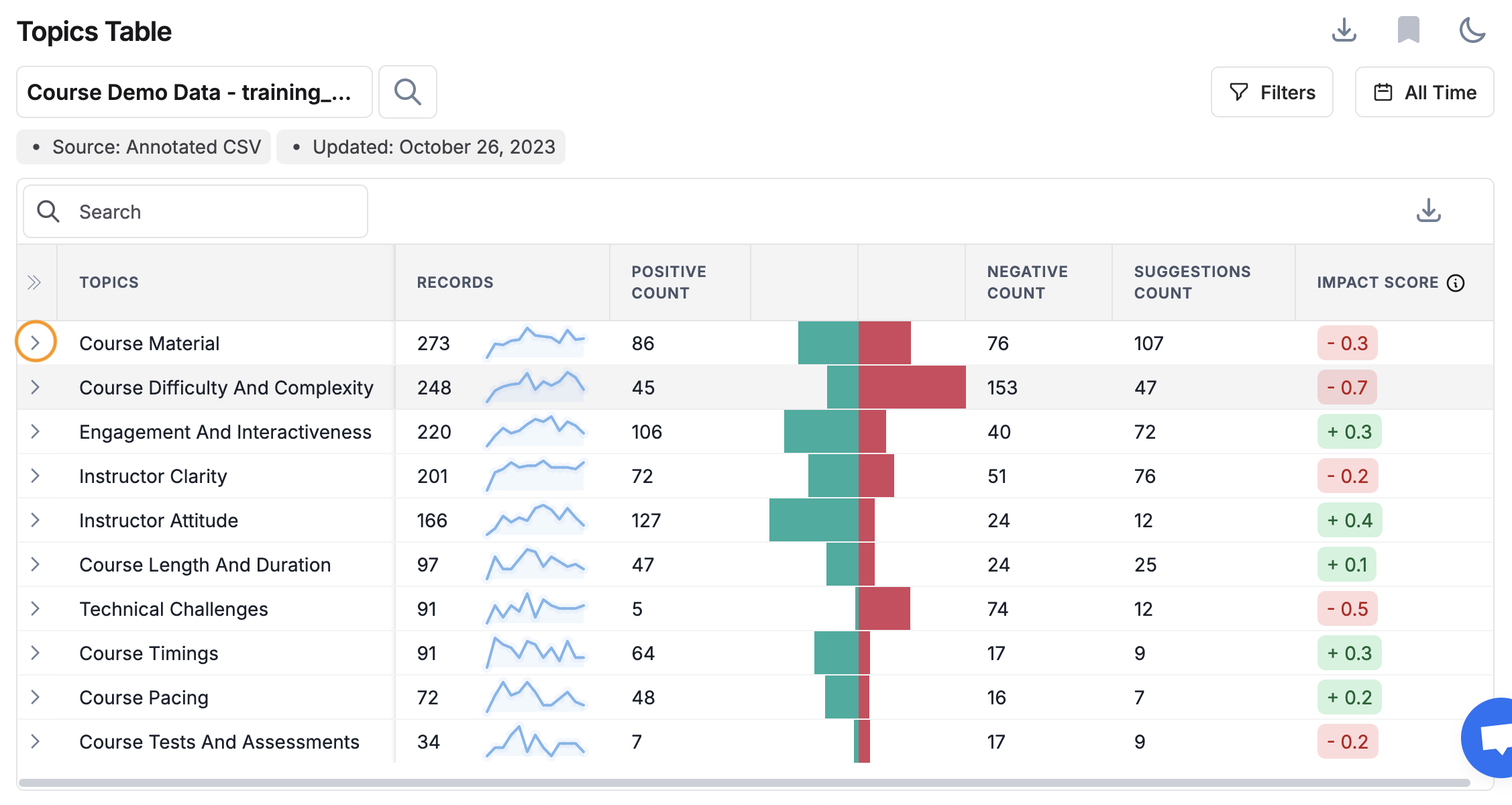Click the horizontal scrollbar below the table

point(745,783)
